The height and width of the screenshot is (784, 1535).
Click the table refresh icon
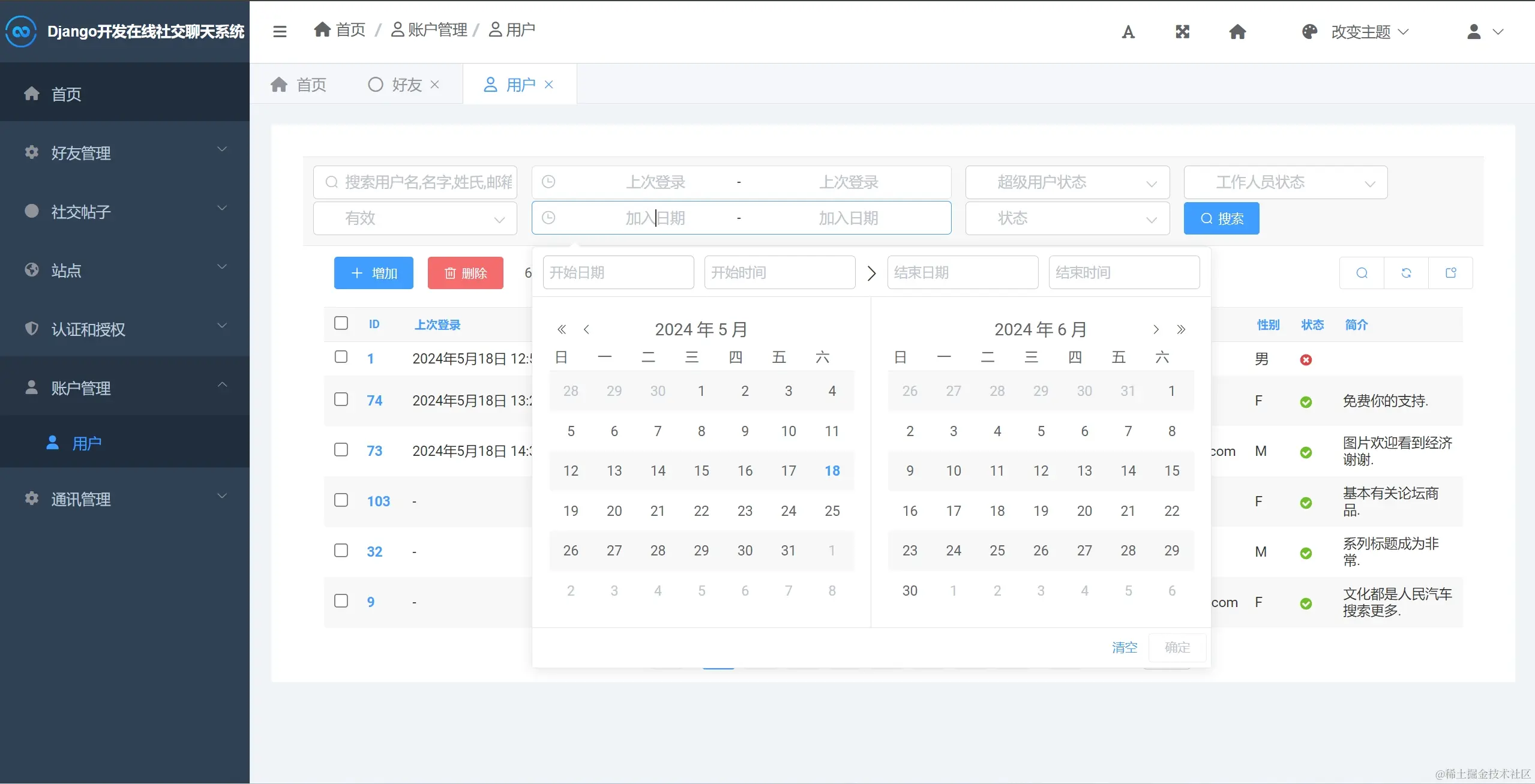point(1406,274)
